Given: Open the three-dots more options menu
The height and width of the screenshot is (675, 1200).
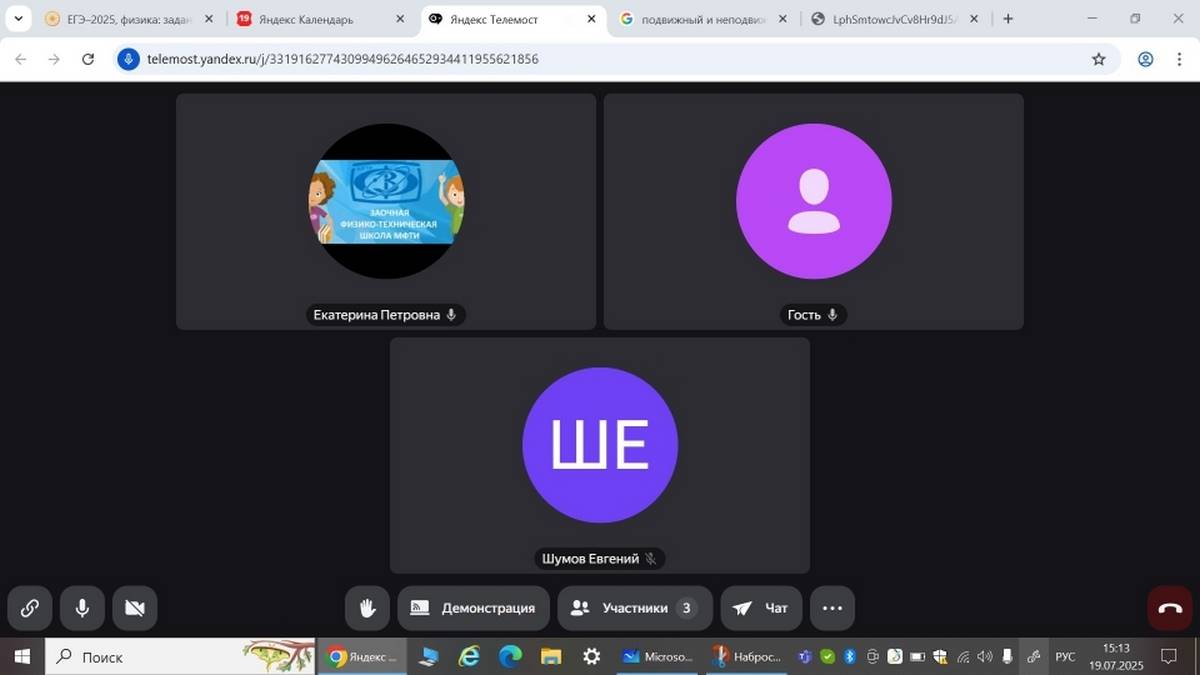Looking at the screenshot, I should [832, 608].
